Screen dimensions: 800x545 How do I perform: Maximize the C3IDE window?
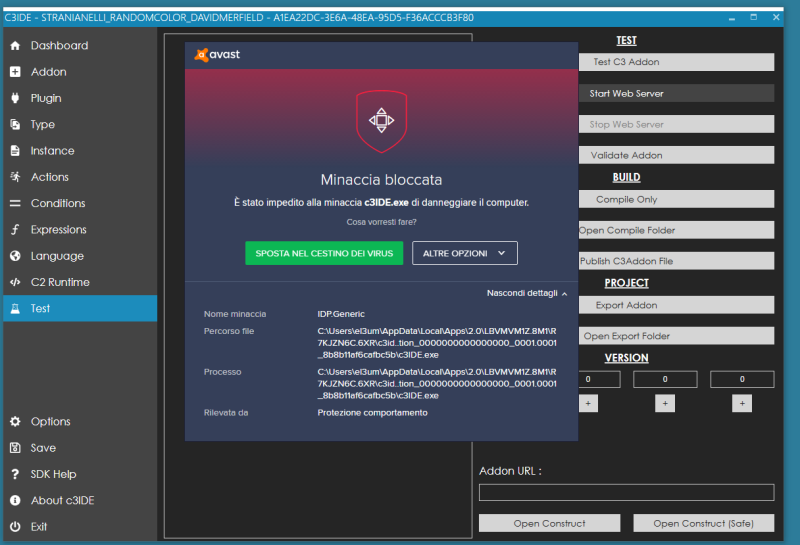pos(754,17)
